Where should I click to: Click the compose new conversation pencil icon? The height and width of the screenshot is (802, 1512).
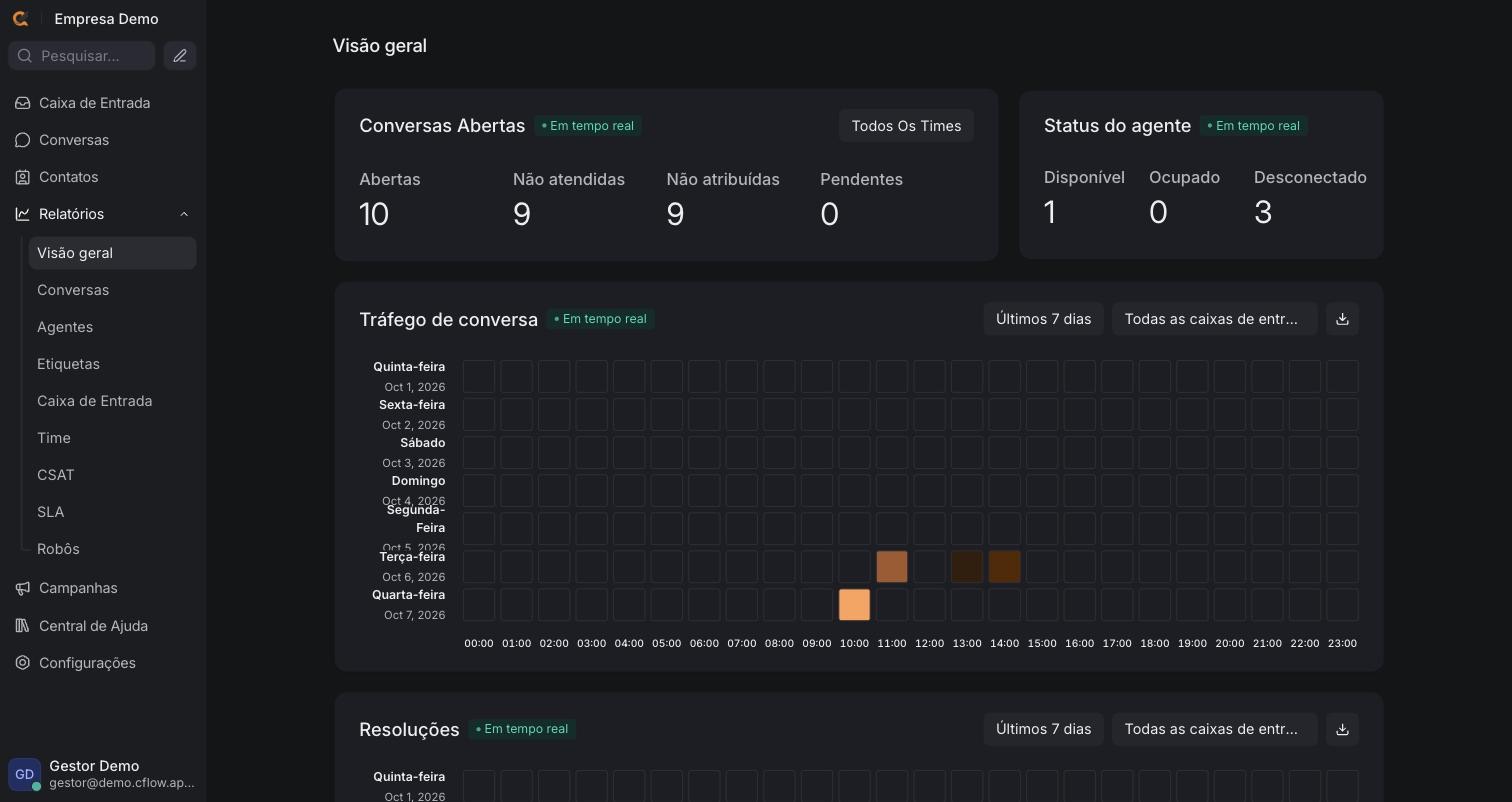(x=180, y=56)
